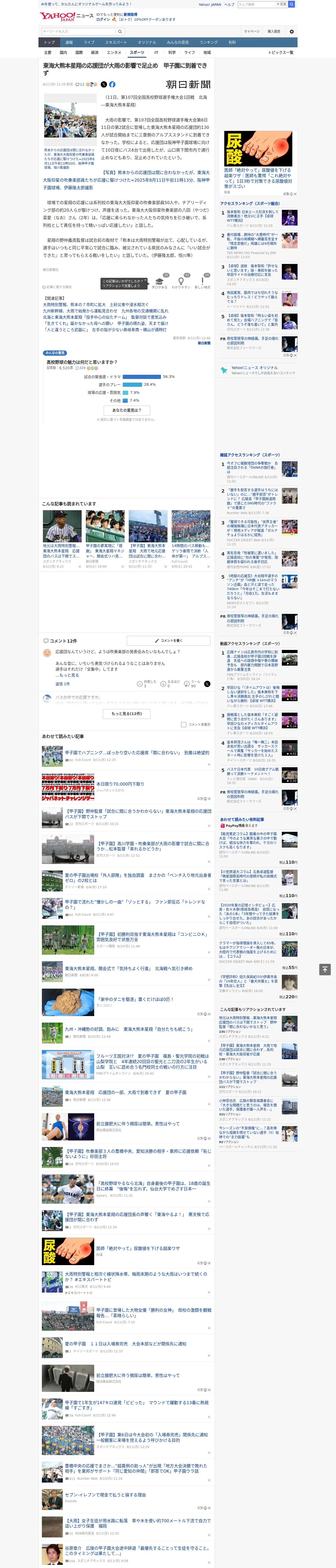Click the web search button at top right
Screen dimensions: 336x1568
tap(292, 4)
